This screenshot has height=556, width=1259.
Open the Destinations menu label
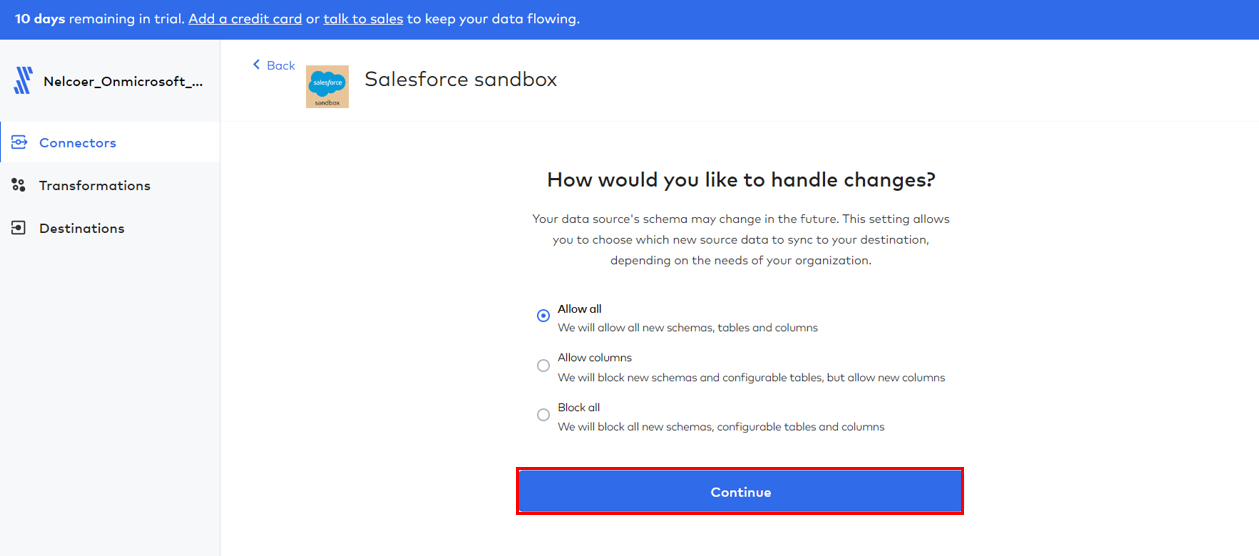pos(82,228)
